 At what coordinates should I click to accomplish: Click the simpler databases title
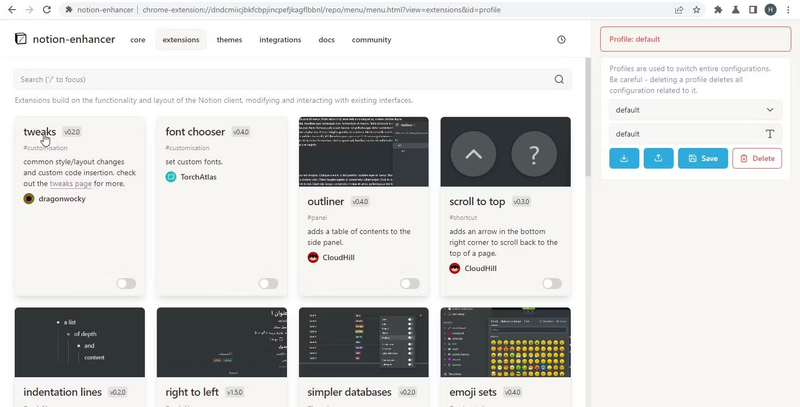click(349, 392)
